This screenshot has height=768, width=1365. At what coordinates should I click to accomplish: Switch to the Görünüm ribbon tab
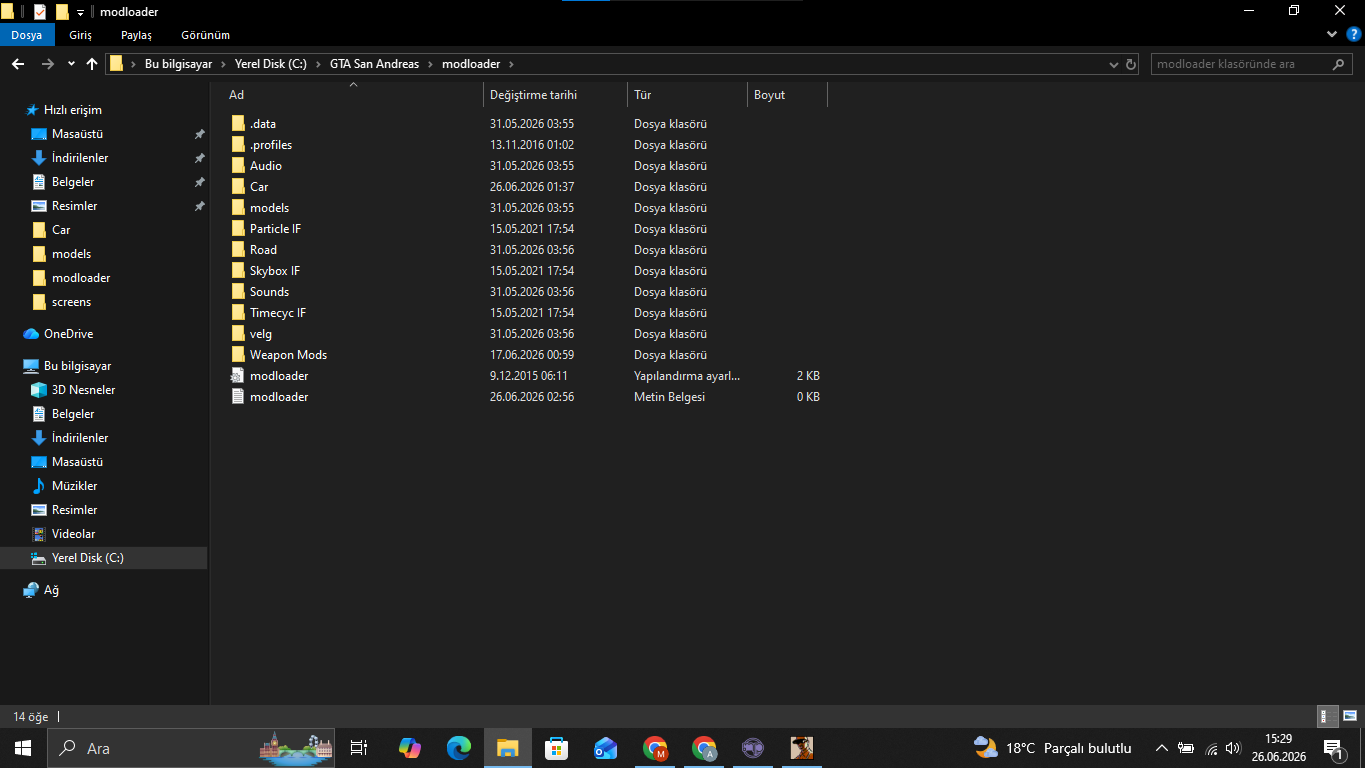click(x=205, y=35)
